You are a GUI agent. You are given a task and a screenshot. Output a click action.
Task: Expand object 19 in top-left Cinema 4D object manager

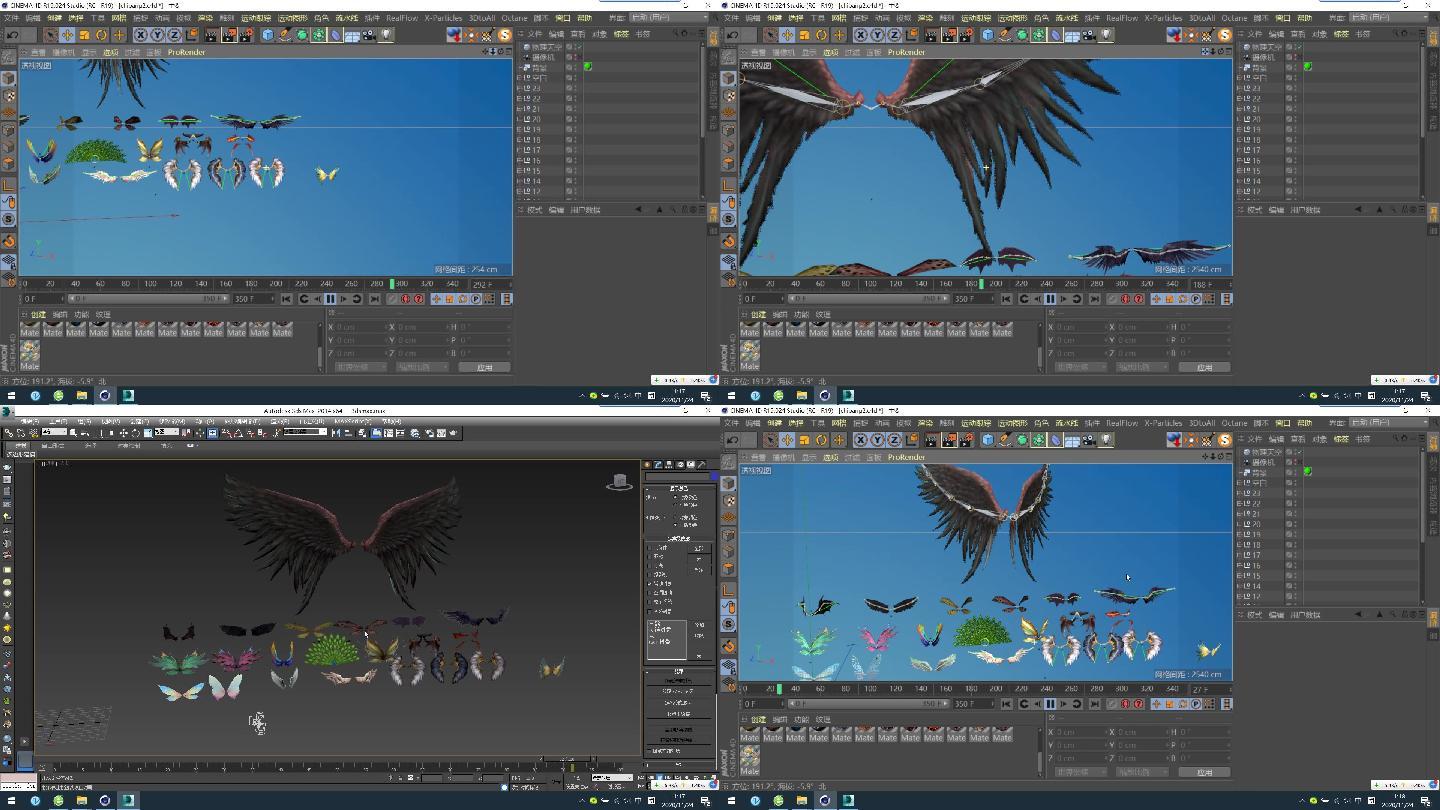point(518,129)
